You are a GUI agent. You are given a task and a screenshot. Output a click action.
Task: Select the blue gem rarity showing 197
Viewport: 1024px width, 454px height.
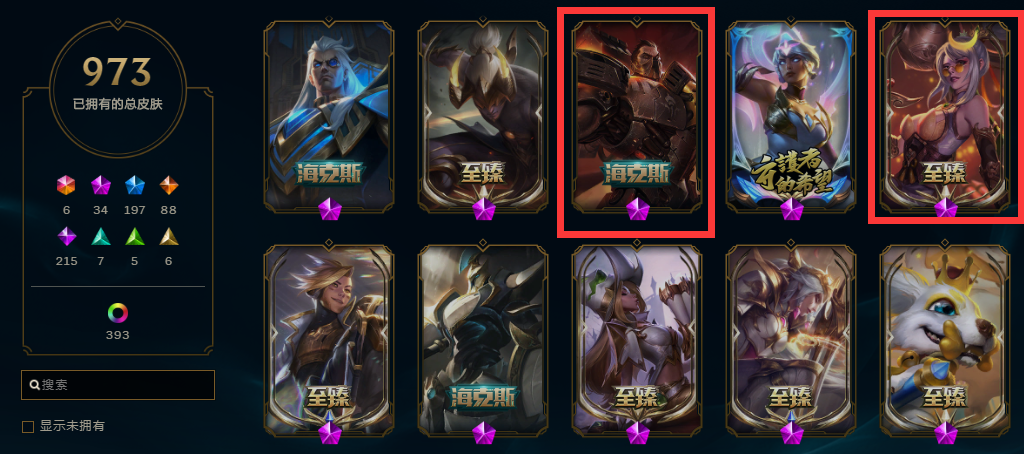(135, 186)
